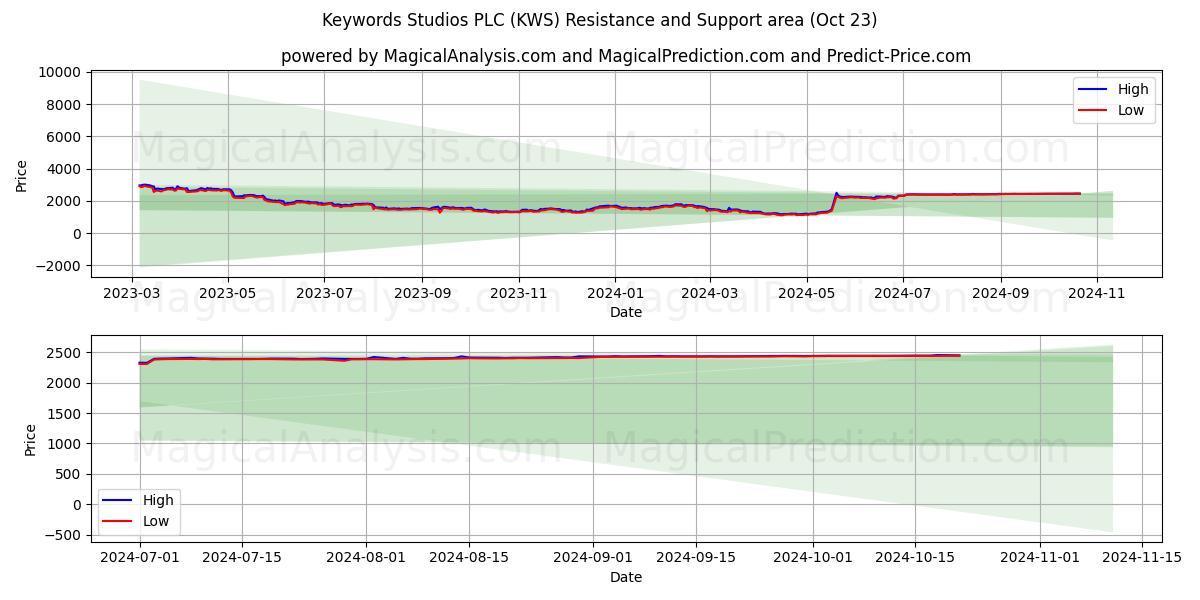The width and height of the screenshot is (1200, 600).
Task: Click the '2024-11-01' x-axis tick label
Action: point(1040,559)
